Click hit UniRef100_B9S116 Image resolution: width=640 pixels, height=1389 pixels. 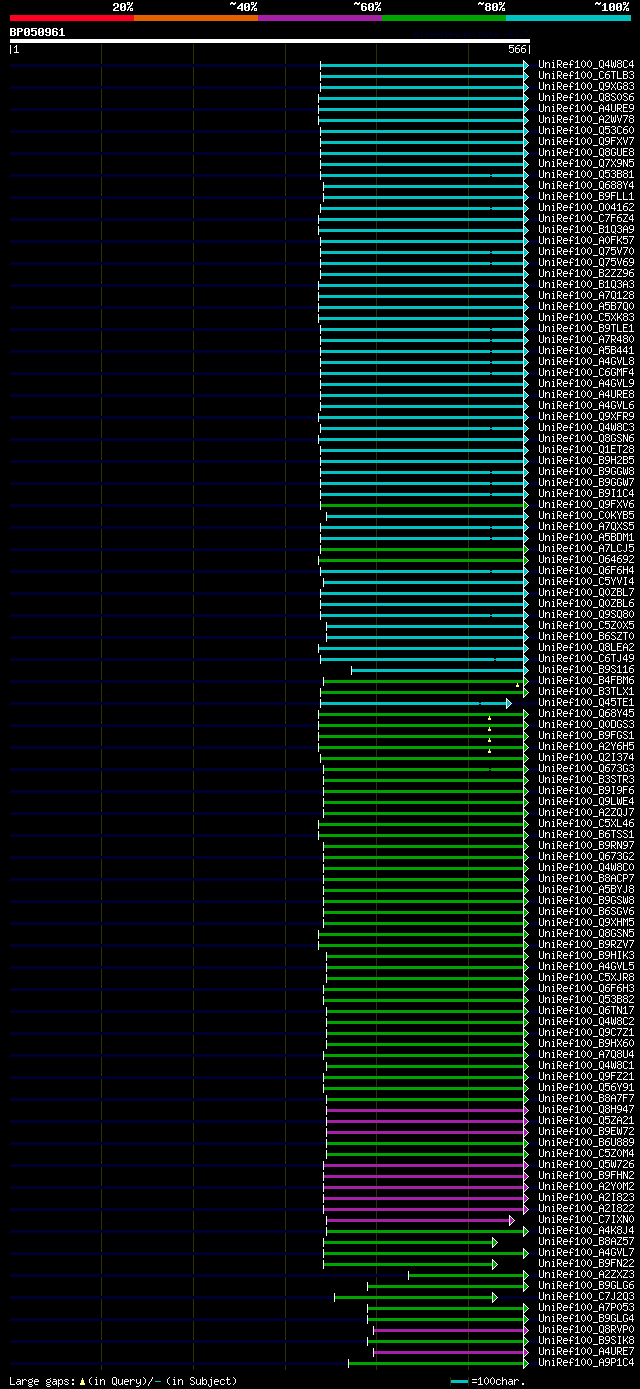(586, 669)
